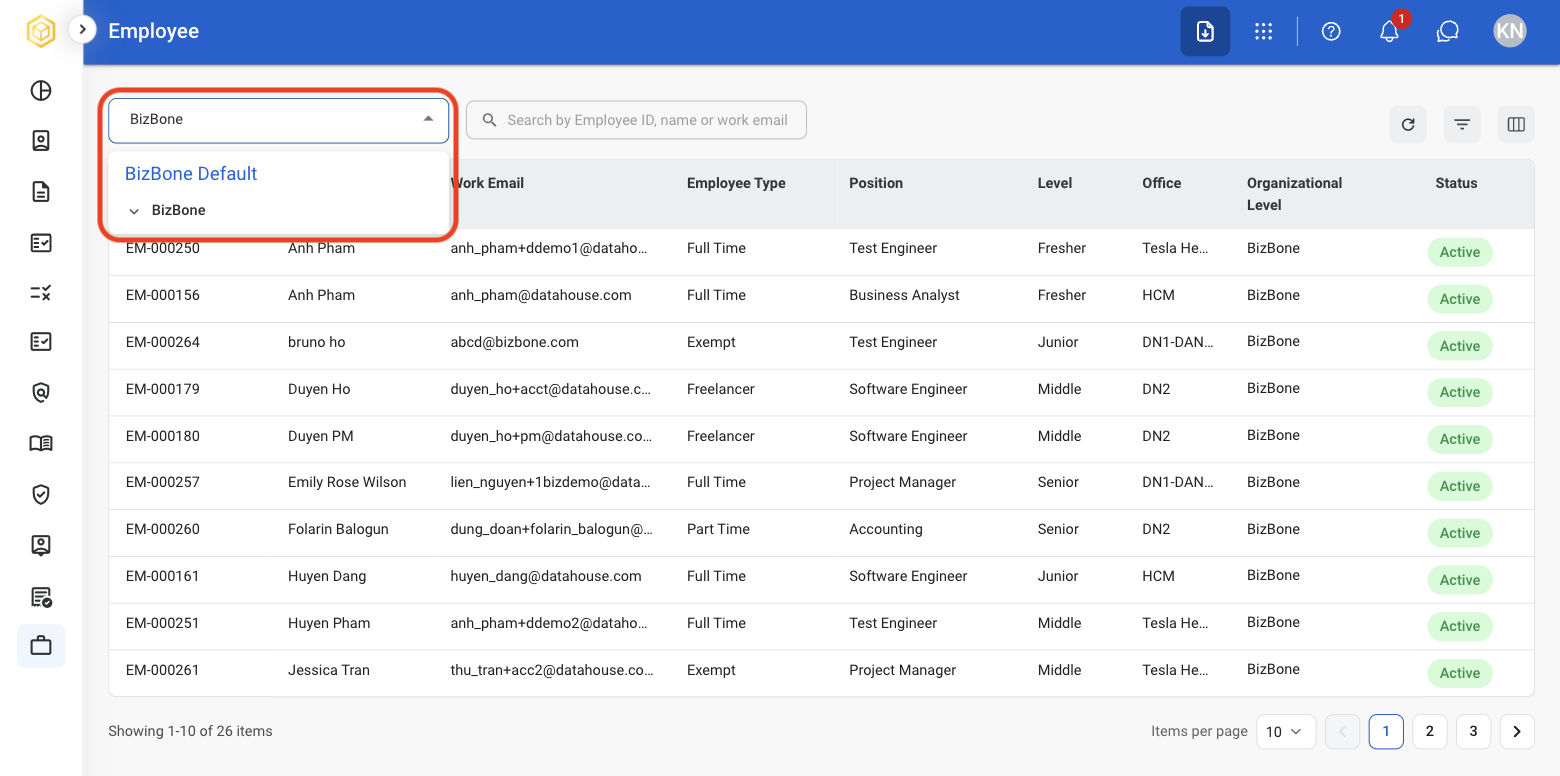Toggle the BizBone tree node chevron
Screen dimensions: 1560x776
click(134, 211)
